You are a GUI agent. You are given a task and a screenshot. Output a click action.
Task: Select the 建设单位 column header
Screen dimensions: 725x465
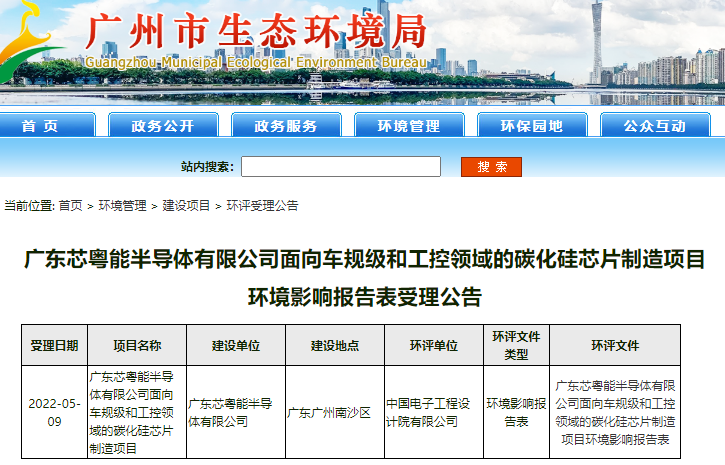236,345
